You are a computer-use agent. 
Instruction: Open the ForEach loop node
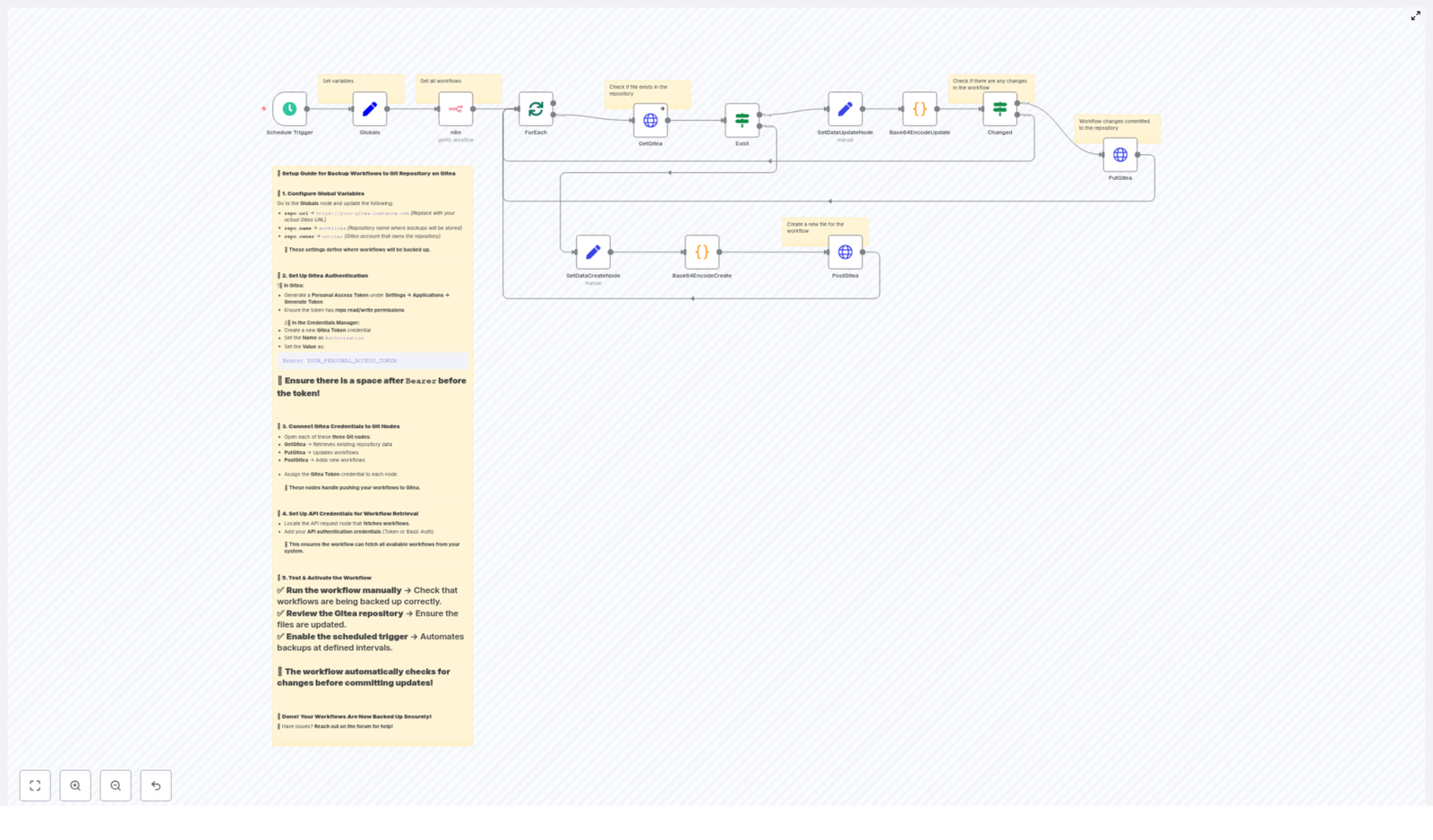tap(536, 109)
